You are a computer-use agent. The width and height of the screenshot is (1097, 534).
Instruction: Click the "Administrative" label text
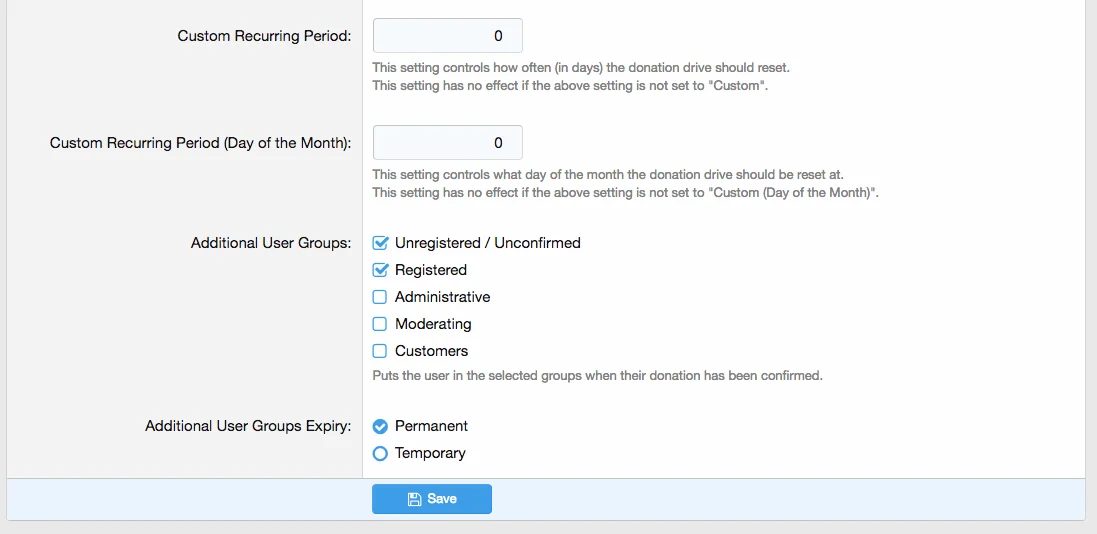pos(442,297)
